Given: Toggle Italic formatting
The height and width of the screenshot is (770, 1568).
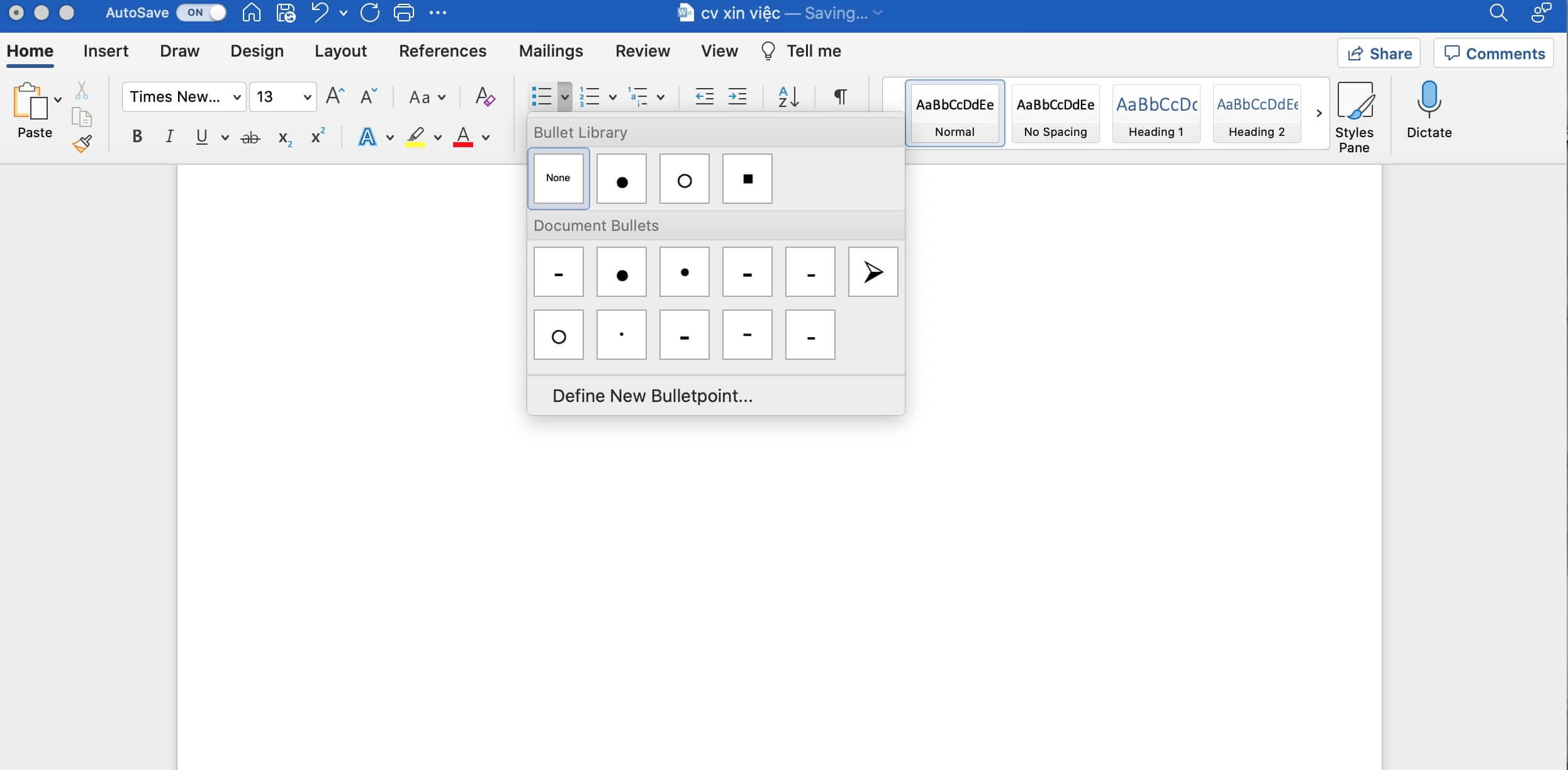Looking at the screenshot, I should pos(169,137).
